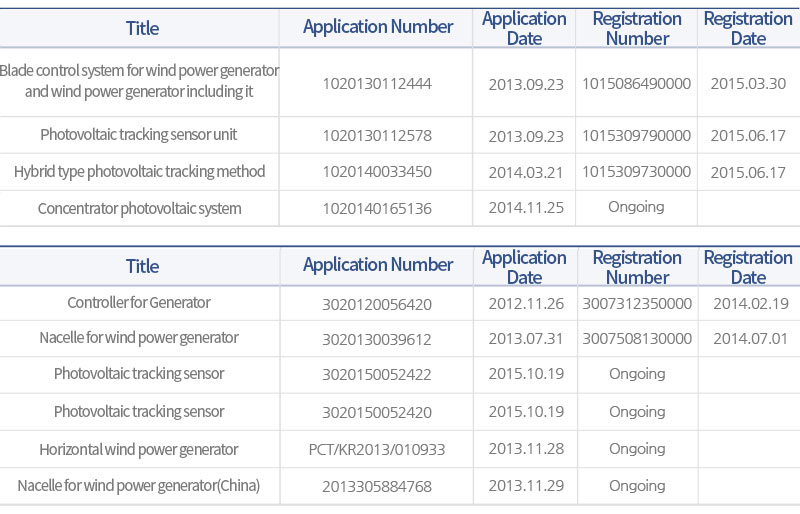This screenshot has height=514, width=800.
Task: Select application number 1020130112444
Action: pos(377,83)
